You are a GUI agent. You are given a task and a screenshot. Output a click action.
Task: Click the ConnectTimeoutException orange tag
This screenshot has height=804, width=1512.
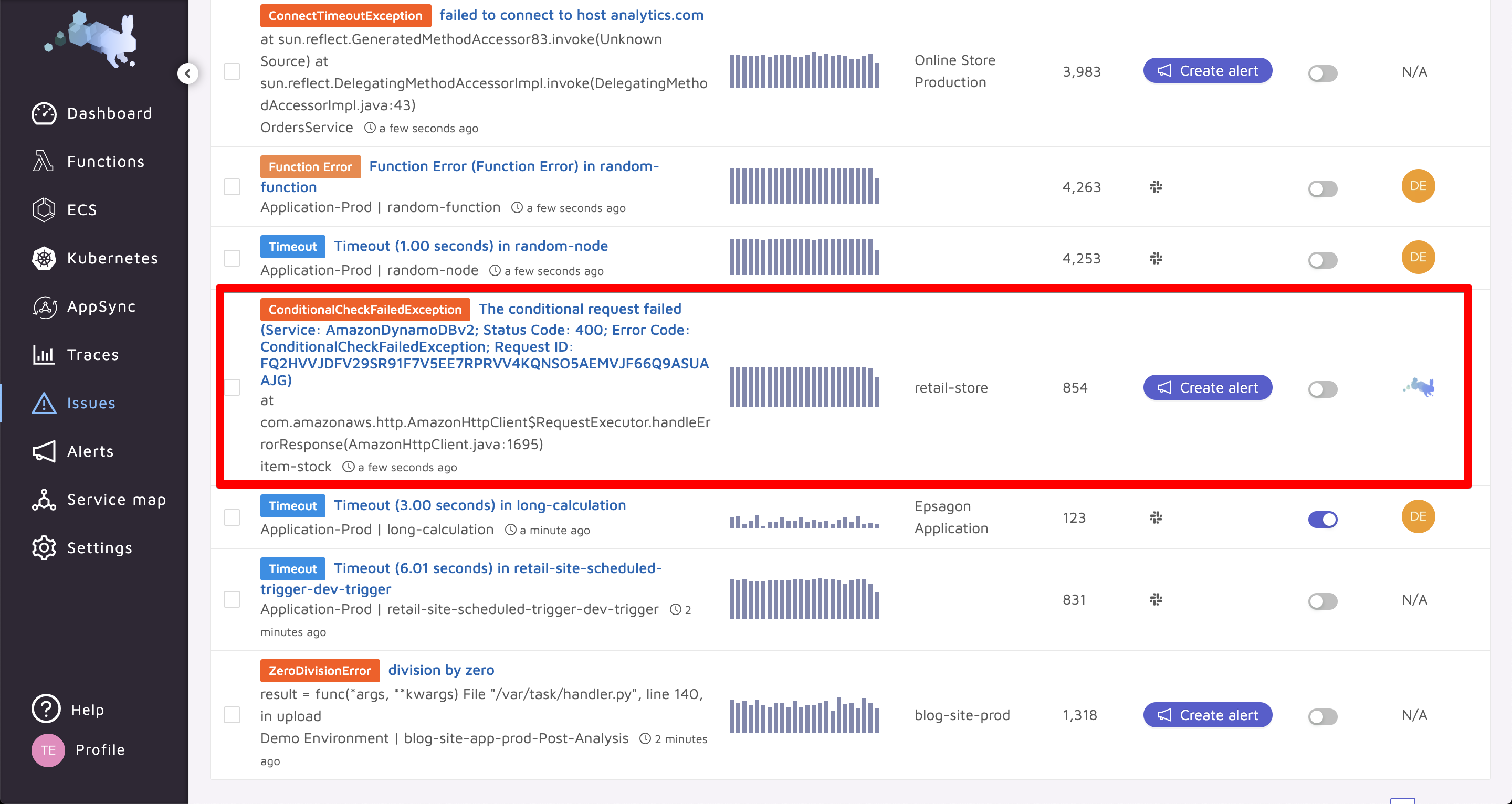click(x=346, y=16)
